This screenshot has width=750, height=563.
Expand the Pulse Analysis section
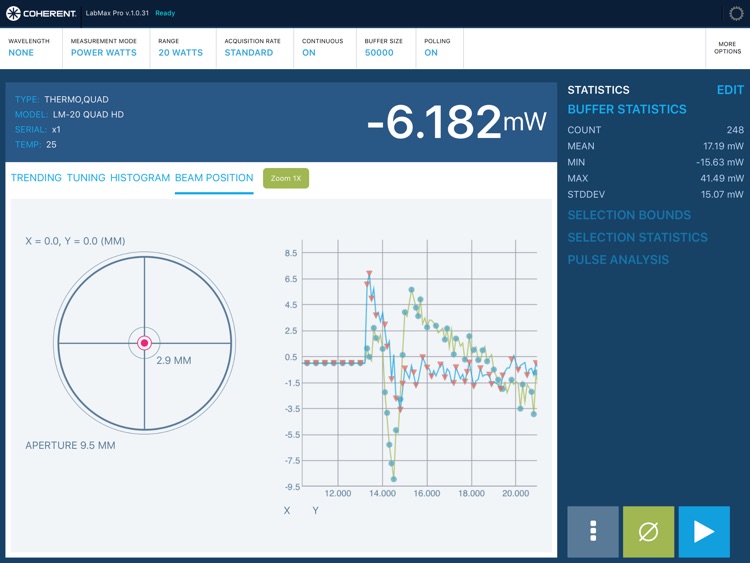[618, 260]
